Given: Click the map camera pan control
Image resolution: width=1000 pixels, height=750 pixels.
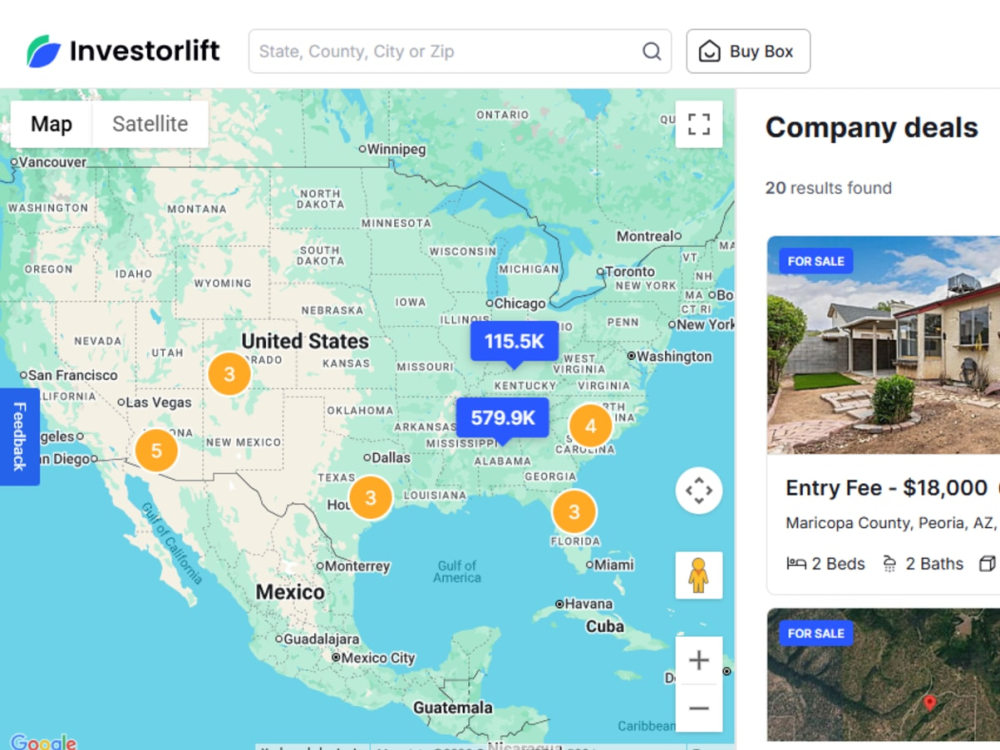Looking at the screenshot, I should [x=699, y=490].
